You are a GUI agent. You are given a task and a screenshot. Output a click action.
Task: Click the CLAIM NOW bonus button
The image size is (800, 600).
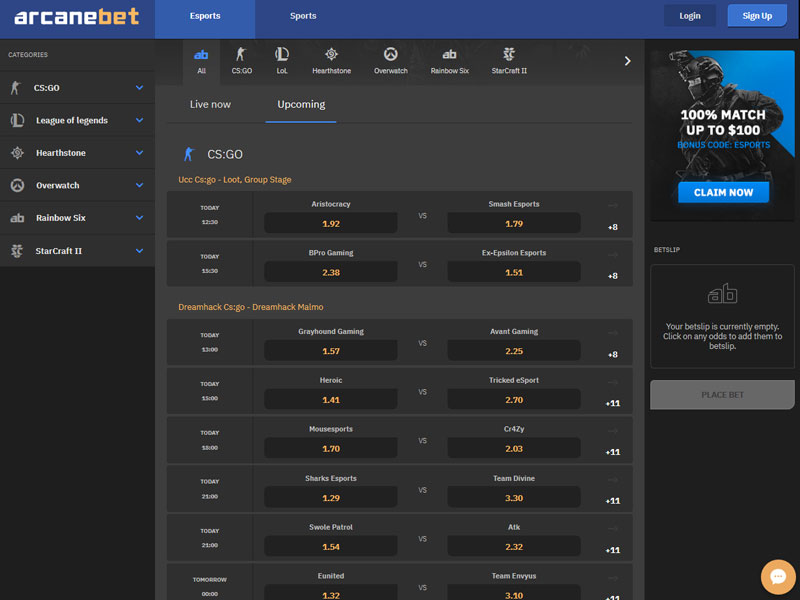[x=723, y=192]
